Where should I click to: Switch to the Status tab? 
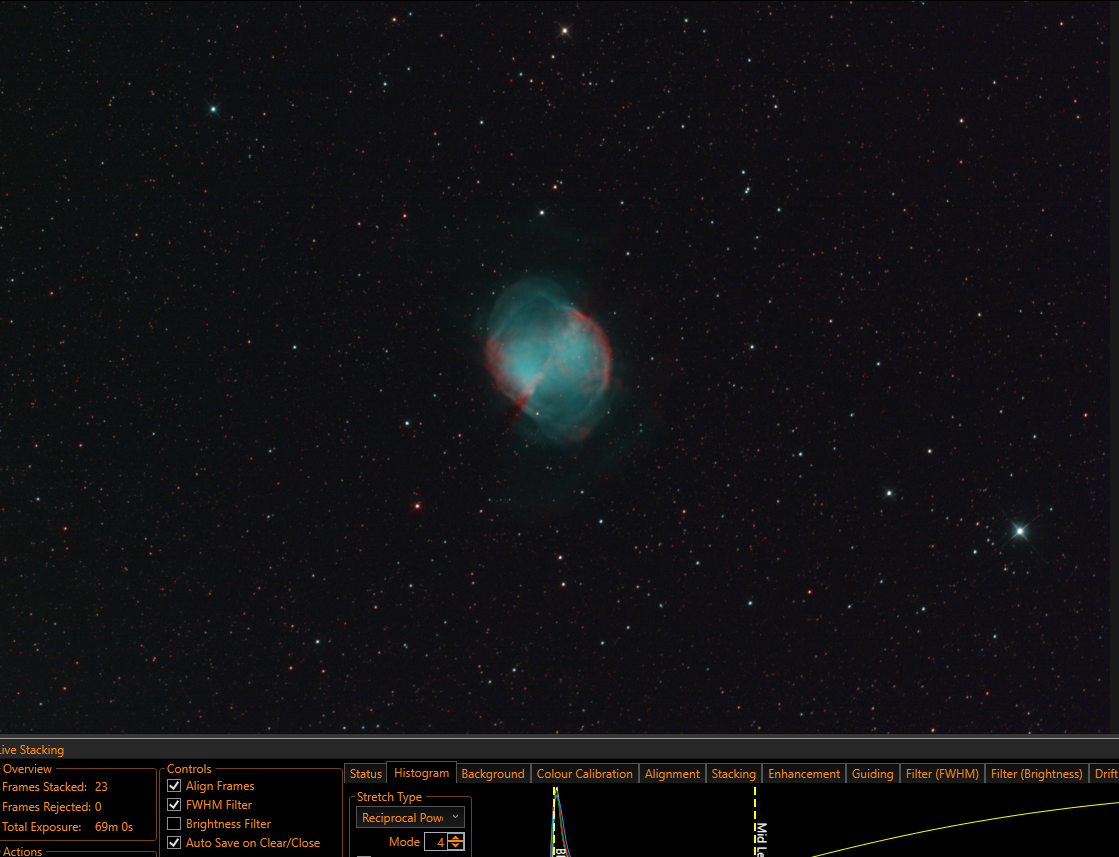[x=365, y=774]
